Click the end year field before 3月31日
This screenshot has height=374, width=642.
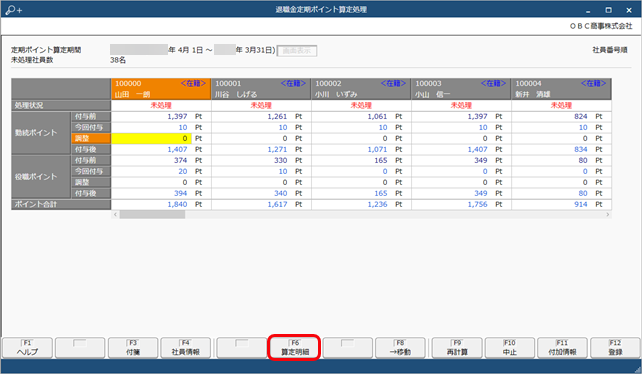point(224,50)
